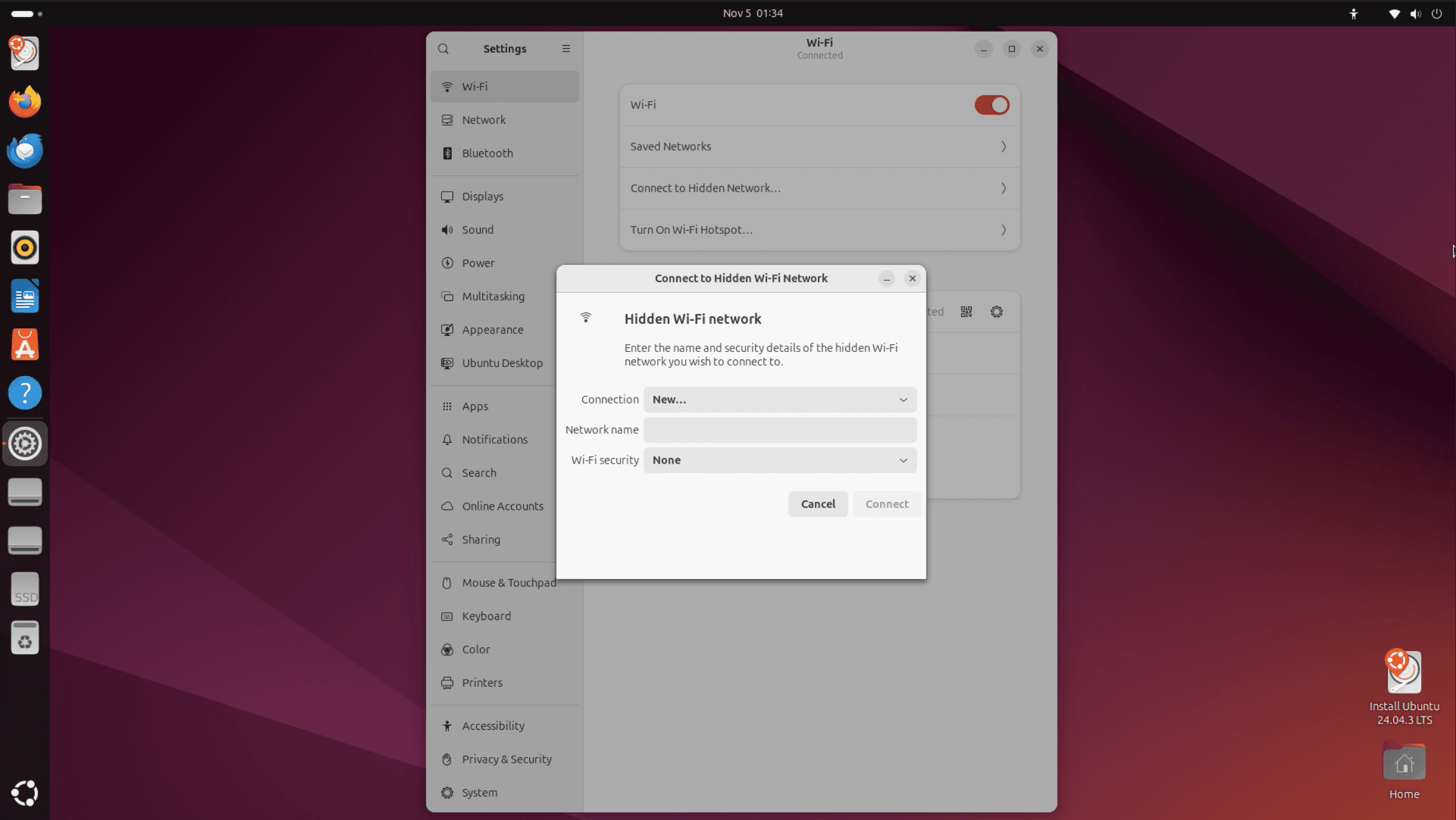Open connected network gear settings icon

[996, 312]
